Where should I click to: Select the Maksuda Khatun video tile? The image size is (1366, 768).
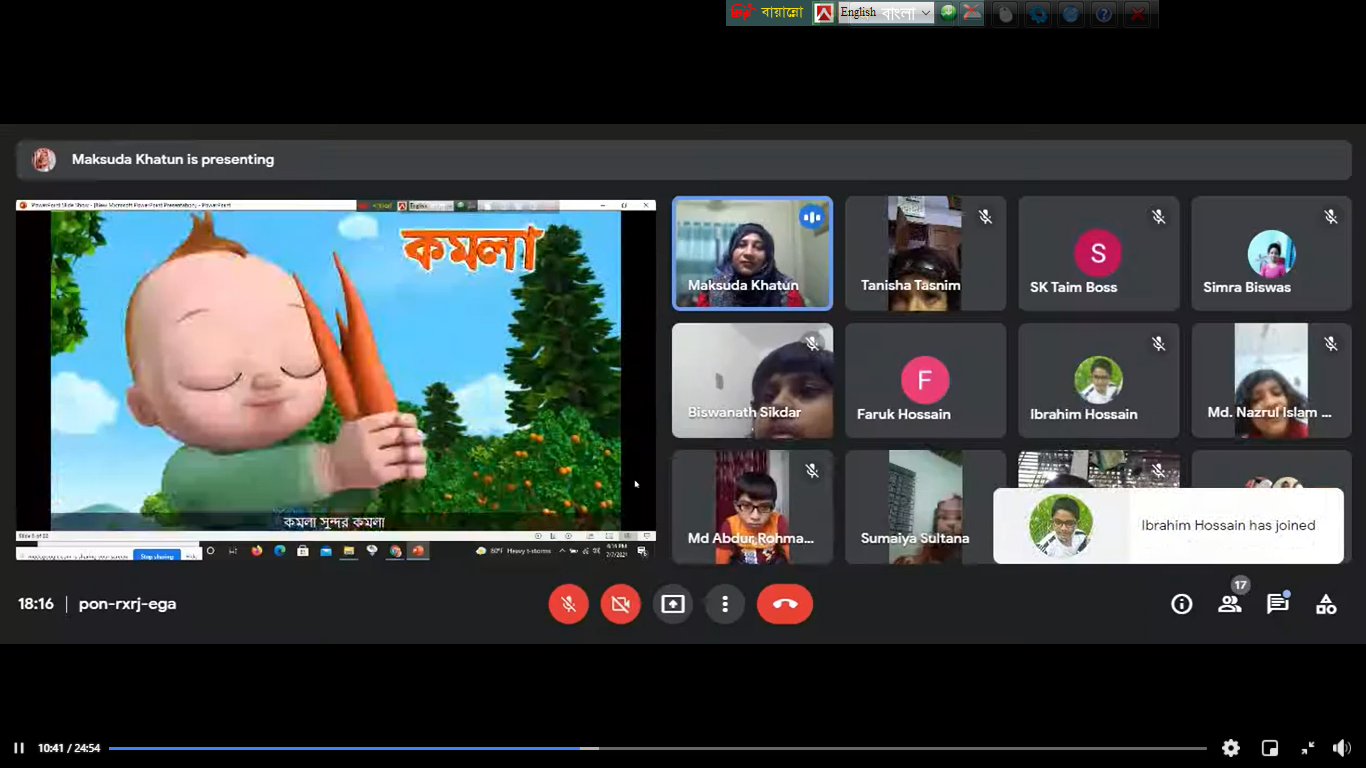tap(752, 253)
